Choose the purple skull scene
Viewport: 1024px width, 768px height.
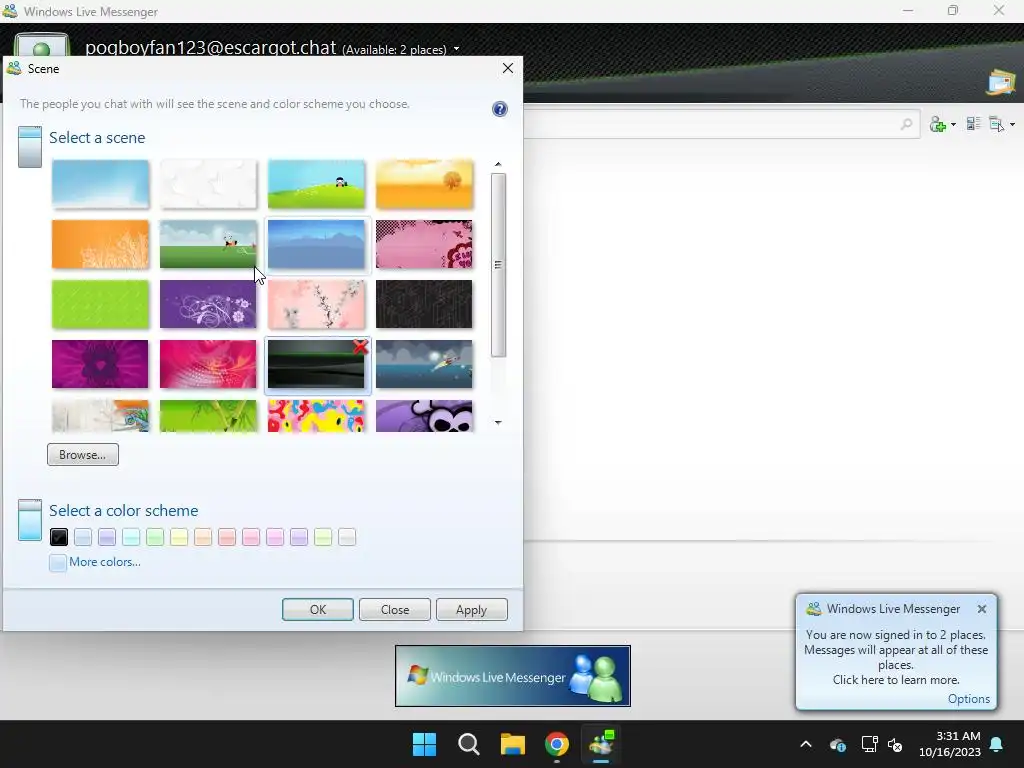424,416
